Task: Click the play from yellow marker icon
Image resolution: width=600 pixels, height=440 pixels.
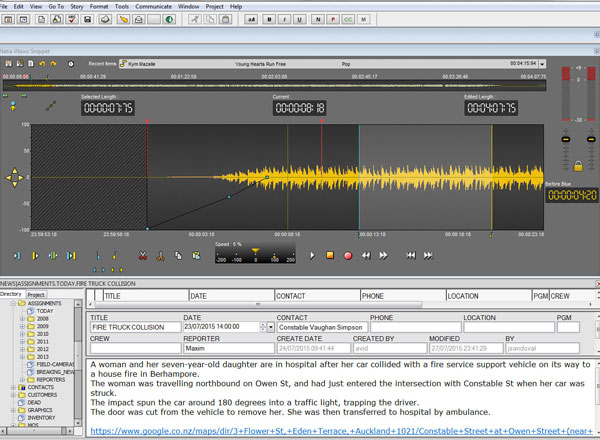Action: 35,256
